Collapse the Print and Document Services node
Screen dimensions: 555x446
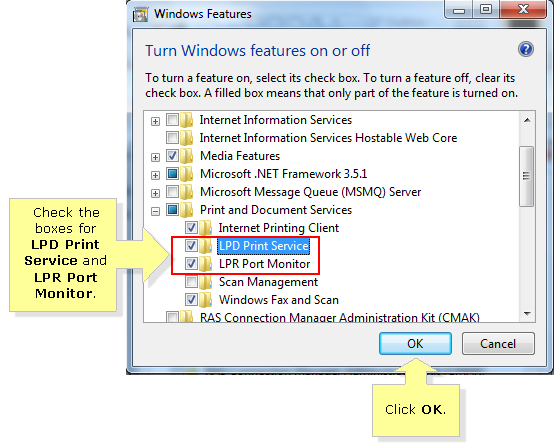(x=155, y=211)
